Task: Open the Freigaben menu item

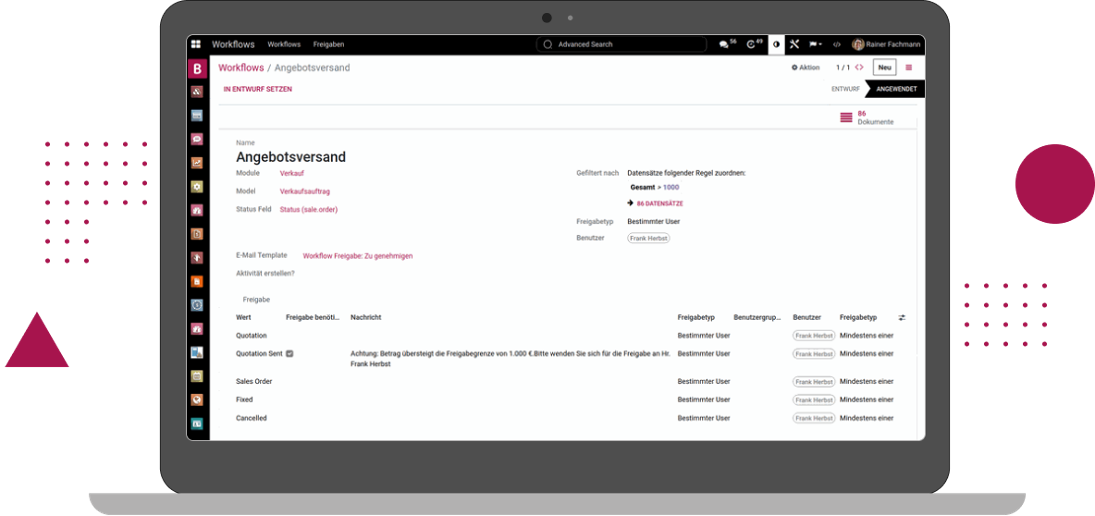Action: pyautogui.click(x=328, y=45)
